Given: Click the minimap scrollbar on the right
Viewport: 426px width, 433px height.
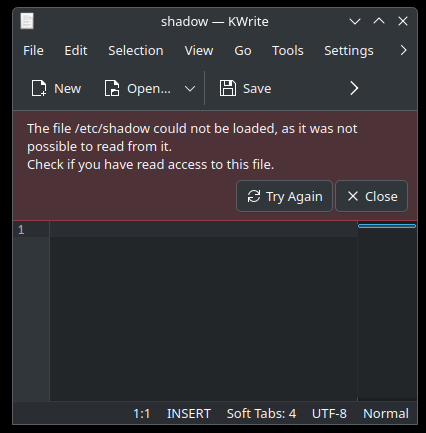Looking at the screenshot, I should [x=387, y=311].
